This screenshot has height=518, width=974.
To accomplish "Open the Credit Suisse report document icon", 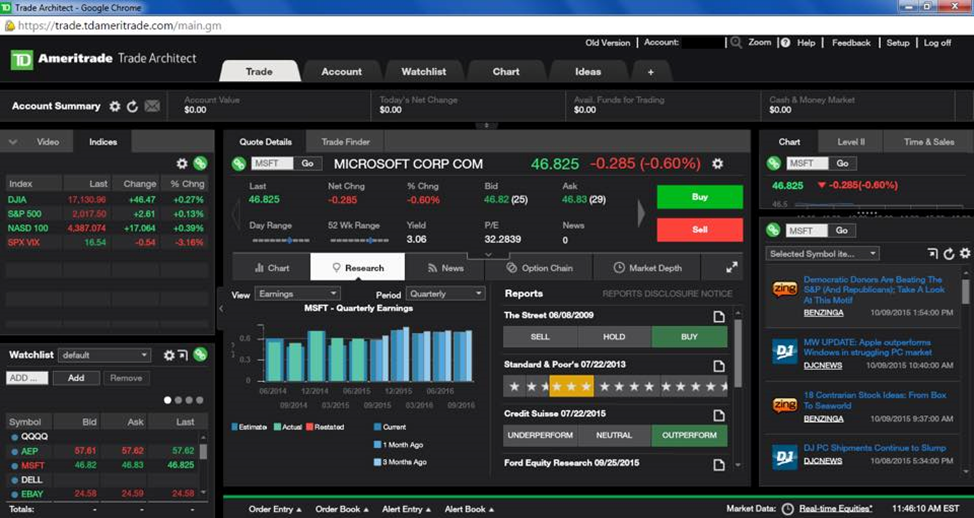I will coord(718,415).
